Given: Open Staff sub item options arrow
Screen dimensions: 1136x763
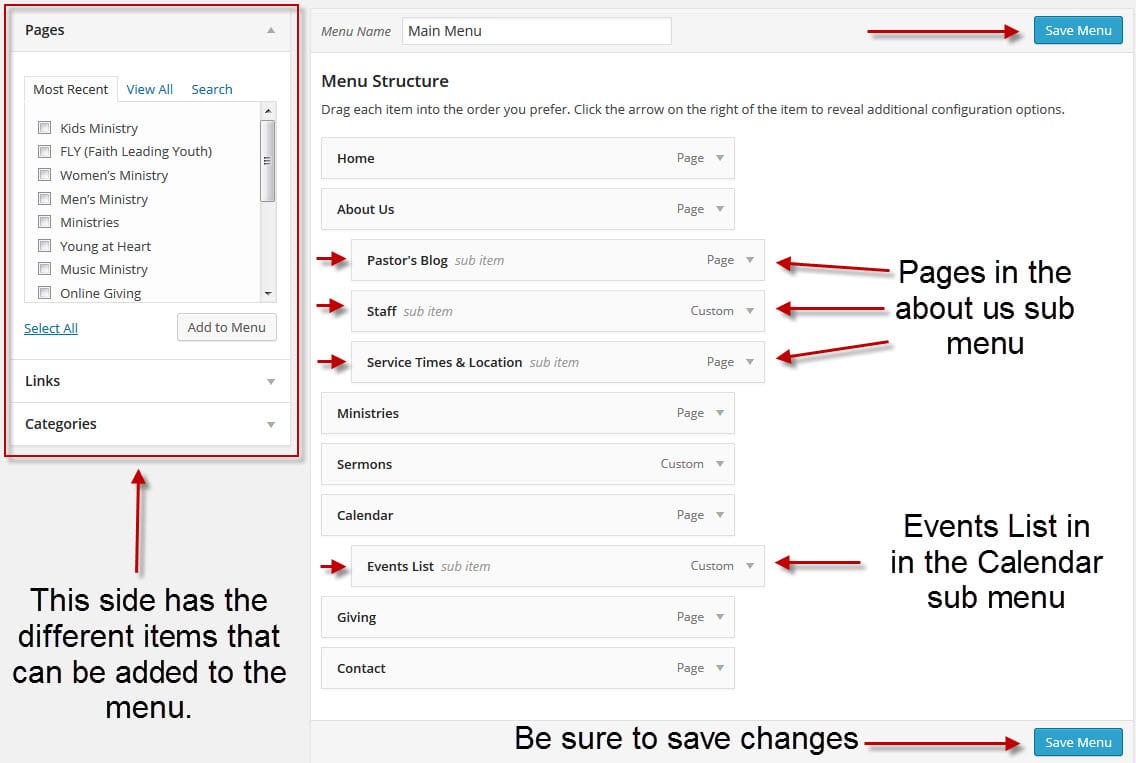Looking at the screenshot, I should 750,311.
